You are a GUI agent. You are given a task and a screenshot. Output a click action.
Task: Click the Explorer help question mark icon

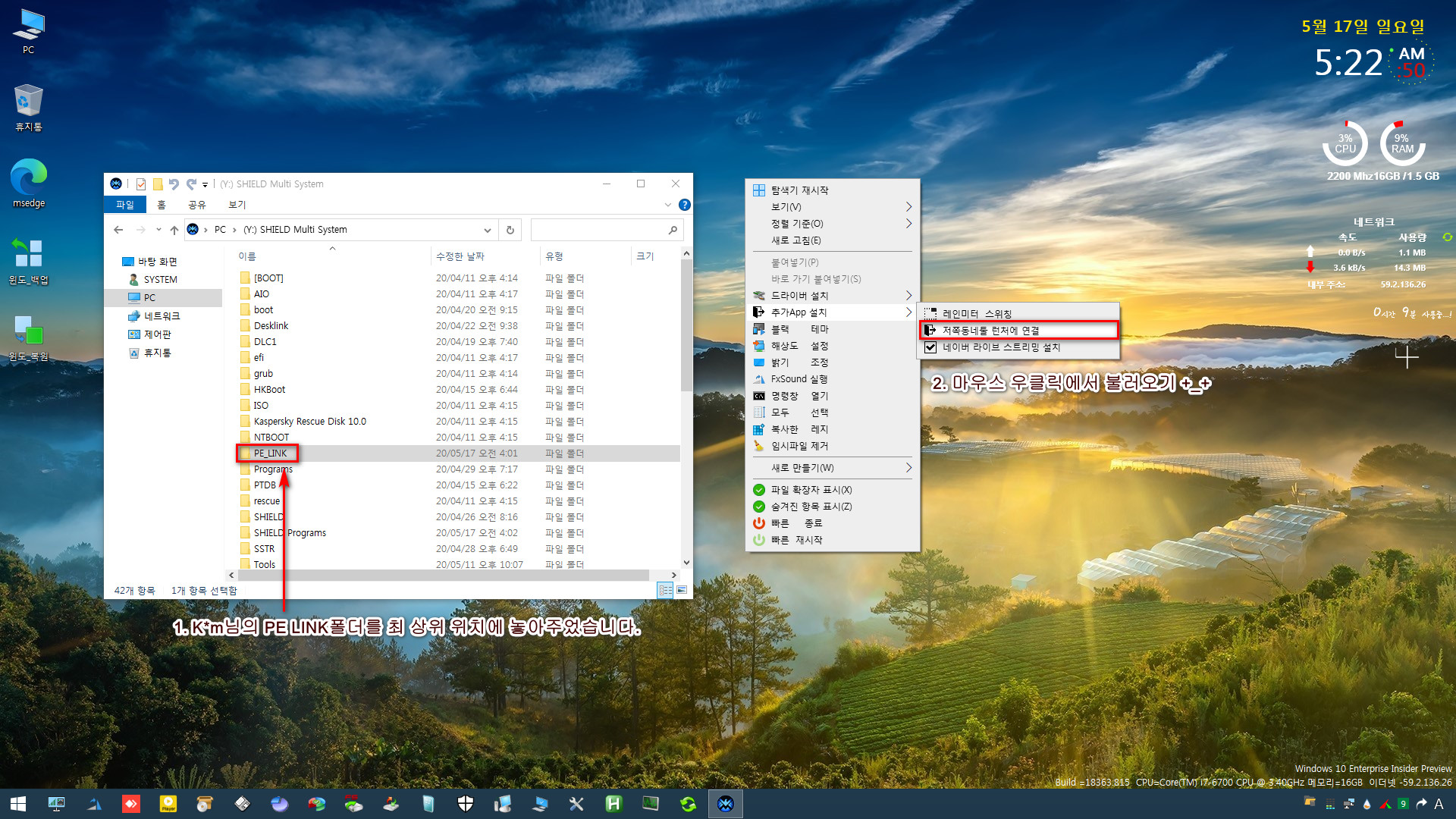(x=685, y=205)
